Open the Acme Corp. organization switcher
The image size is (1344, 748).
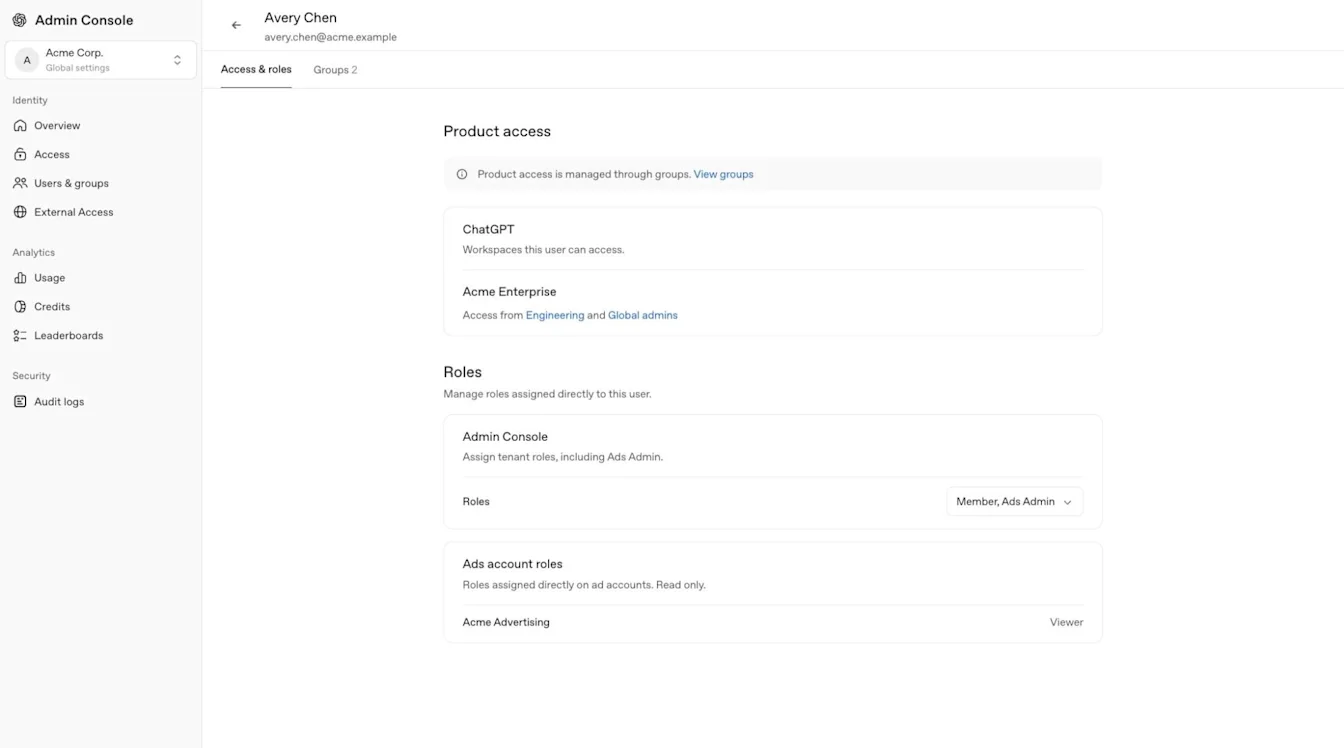pos(101,60)
